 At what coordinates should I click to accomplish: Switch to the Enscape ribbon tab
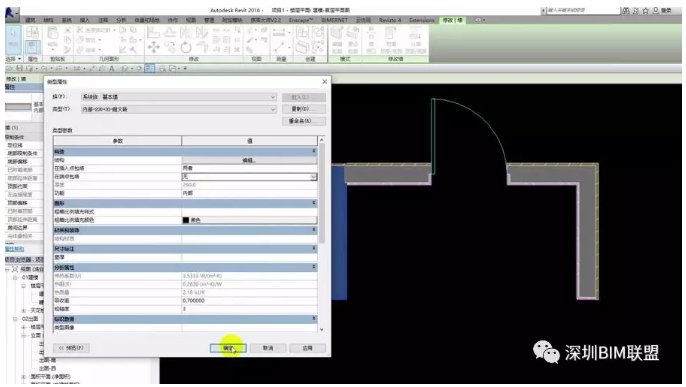(x=301, y=20)
